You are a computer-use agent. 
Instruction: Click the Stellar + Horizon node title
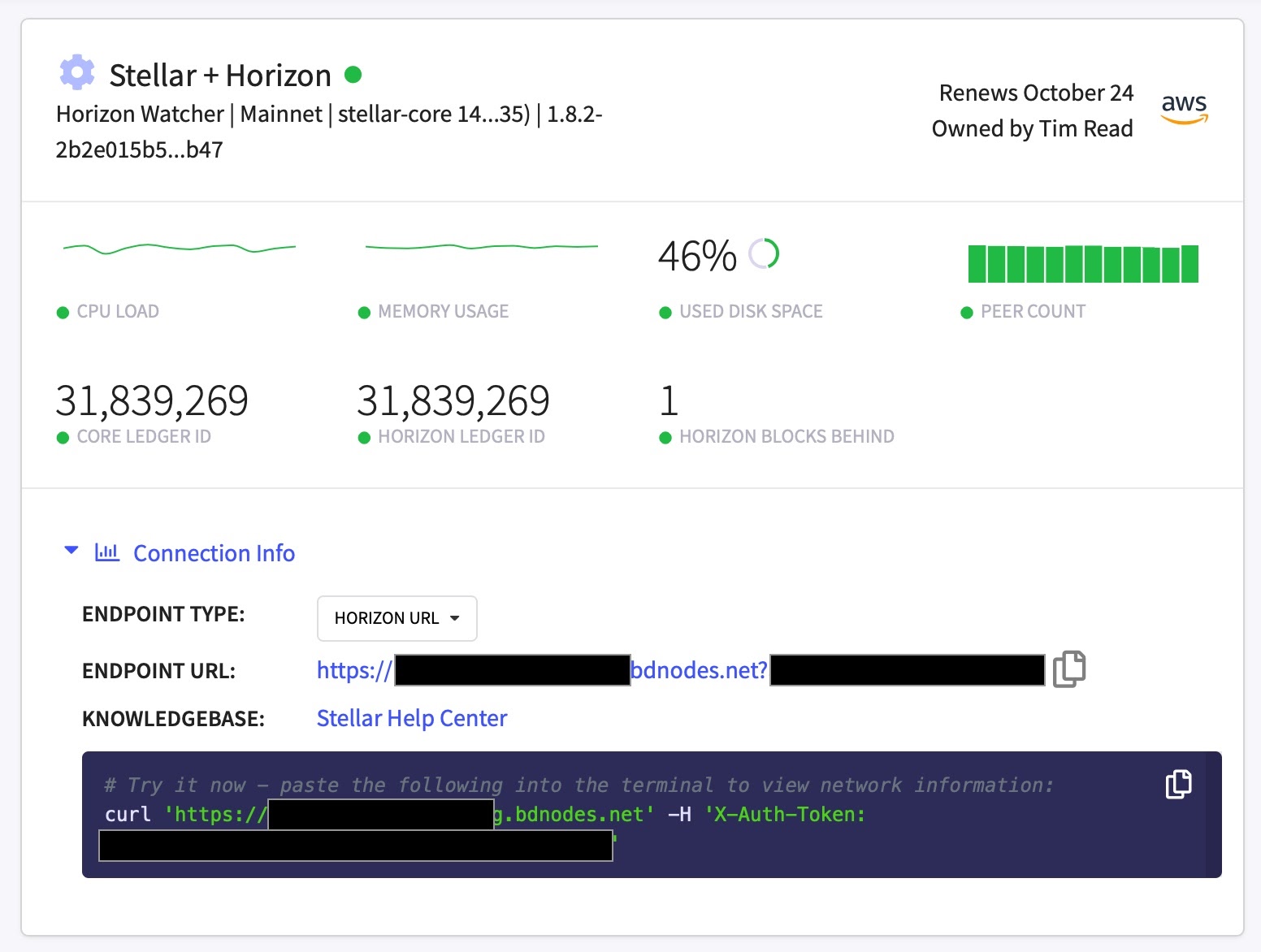coord(220,76)
